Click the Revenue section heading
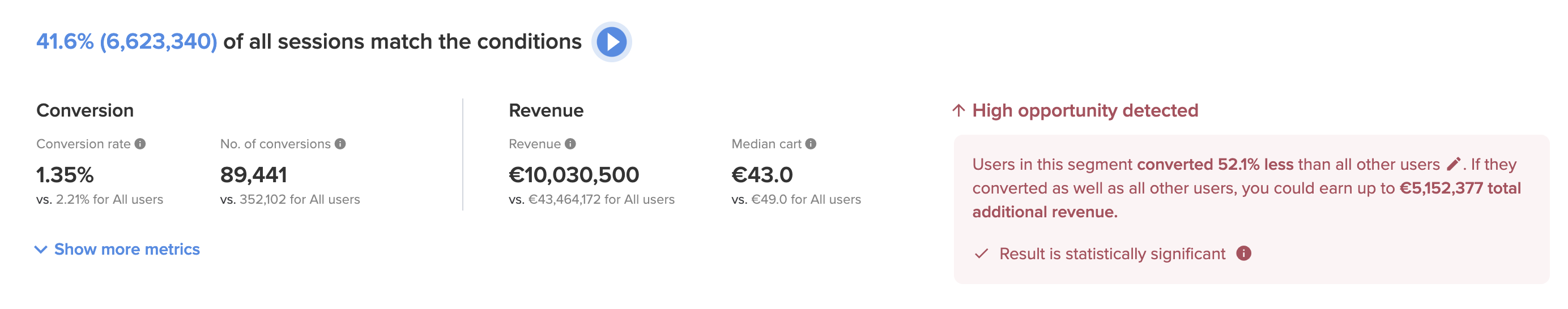The image size is (1568, 309). tap(546, 110)
